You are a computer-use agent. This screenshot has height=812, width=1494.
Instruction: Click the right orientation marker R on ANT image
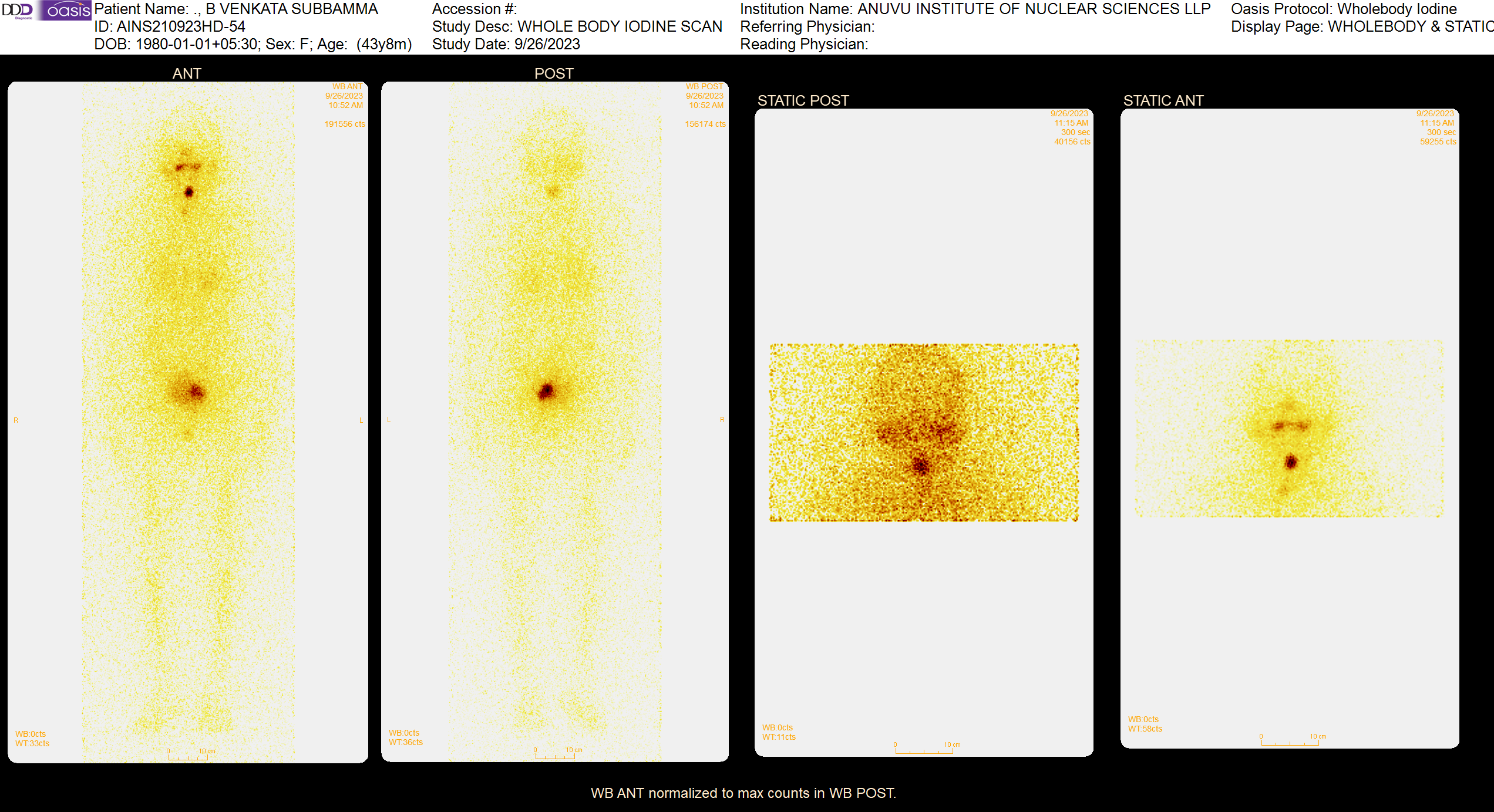[x=16, y=420]
